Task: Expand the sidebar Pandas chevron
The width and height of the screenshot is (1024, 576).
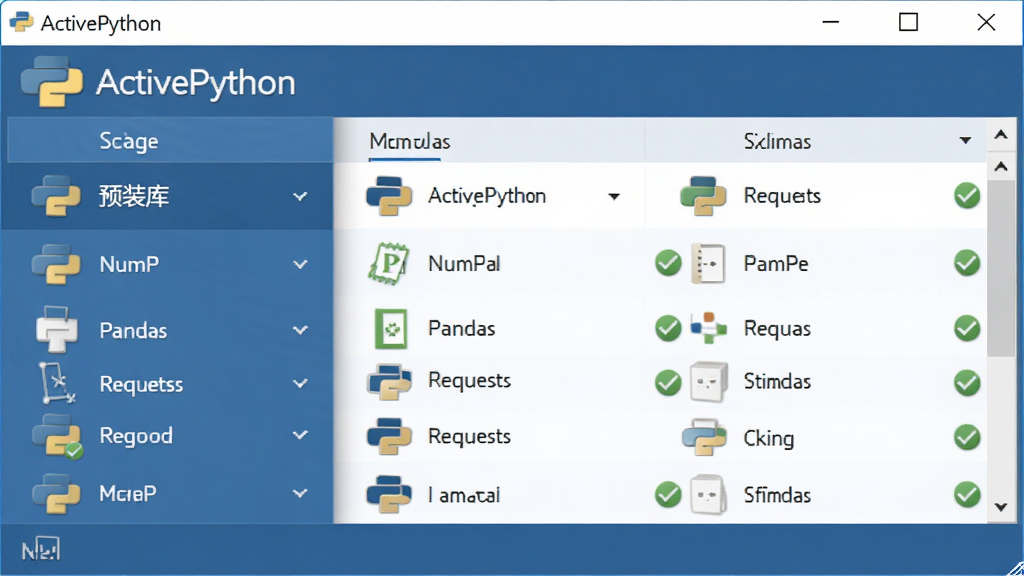Action: pyautogui.click(x=300, y=330)
